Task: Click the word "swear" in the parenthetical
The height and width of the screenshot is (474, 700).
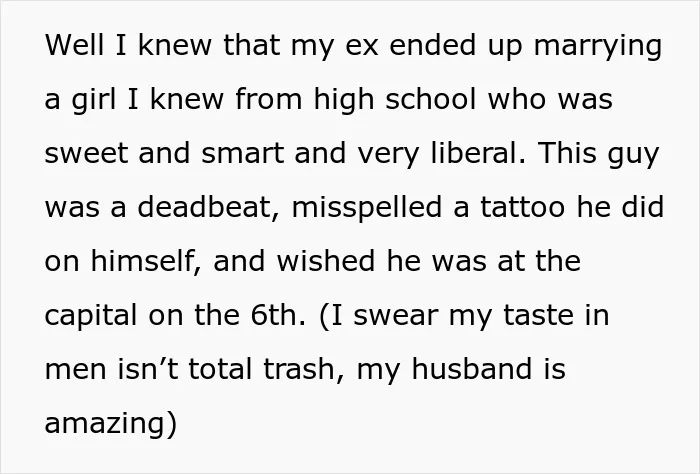Action: pos(396,317)
